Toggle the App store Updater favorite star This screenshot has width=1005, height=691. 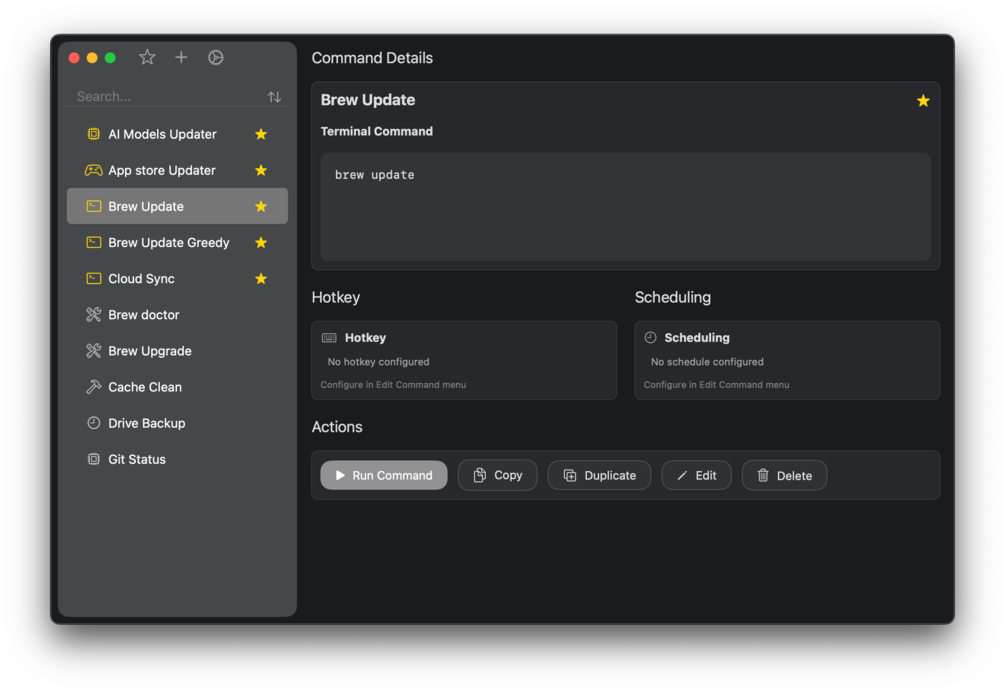[261, 171]
